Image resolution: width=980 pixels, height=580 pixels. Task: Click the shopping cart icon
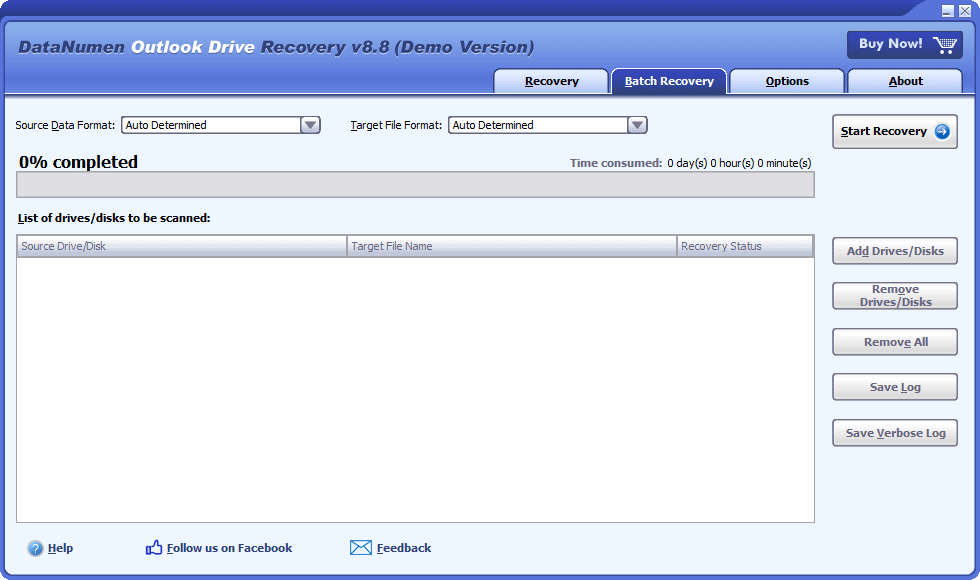pos(944,45)
